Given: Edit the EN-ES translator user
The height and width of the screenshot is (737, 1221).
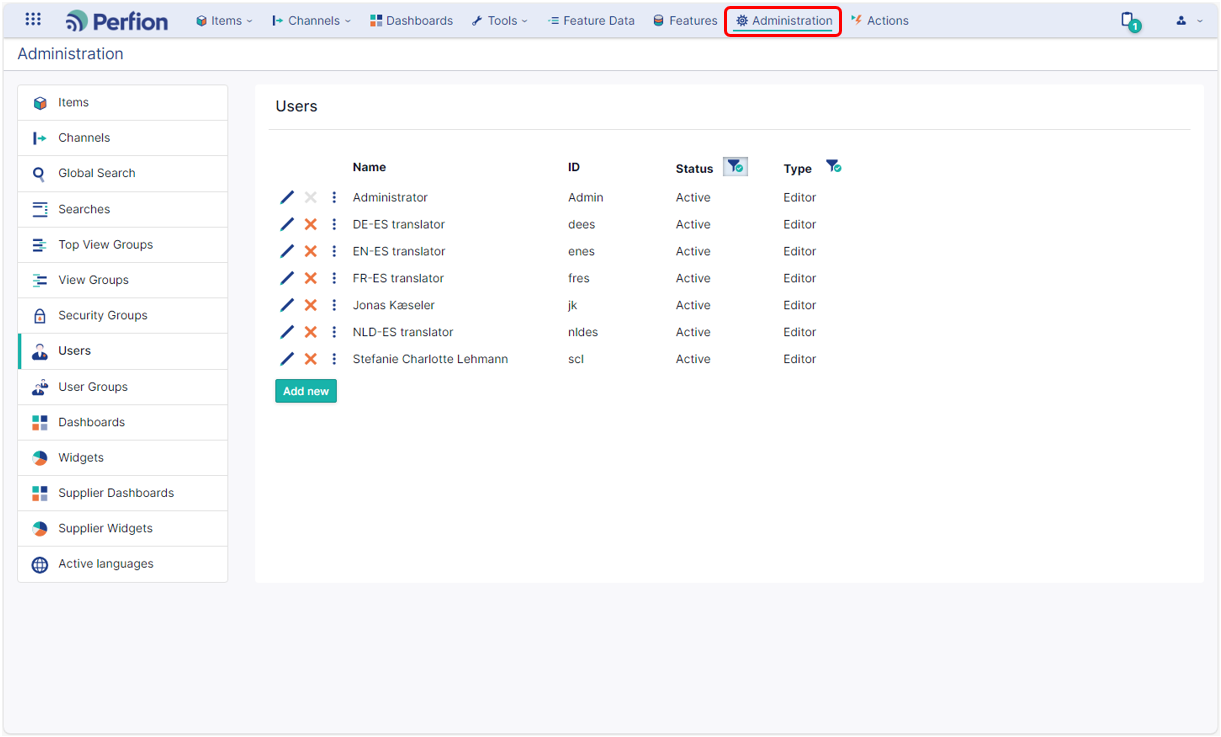Looking at the screenshot, I should pos(287,252).
